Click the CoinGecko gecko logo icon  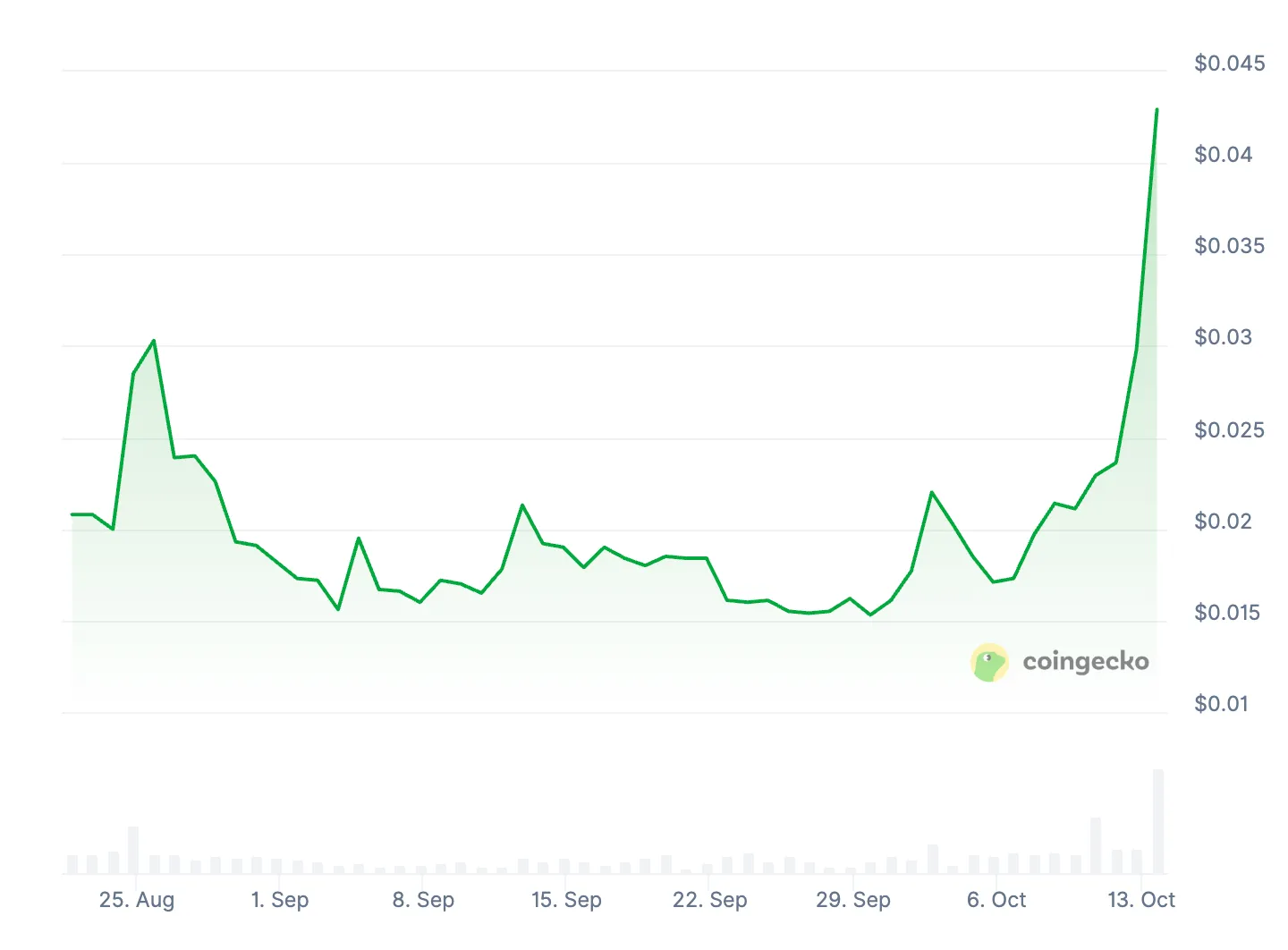[x=989, y=663]
